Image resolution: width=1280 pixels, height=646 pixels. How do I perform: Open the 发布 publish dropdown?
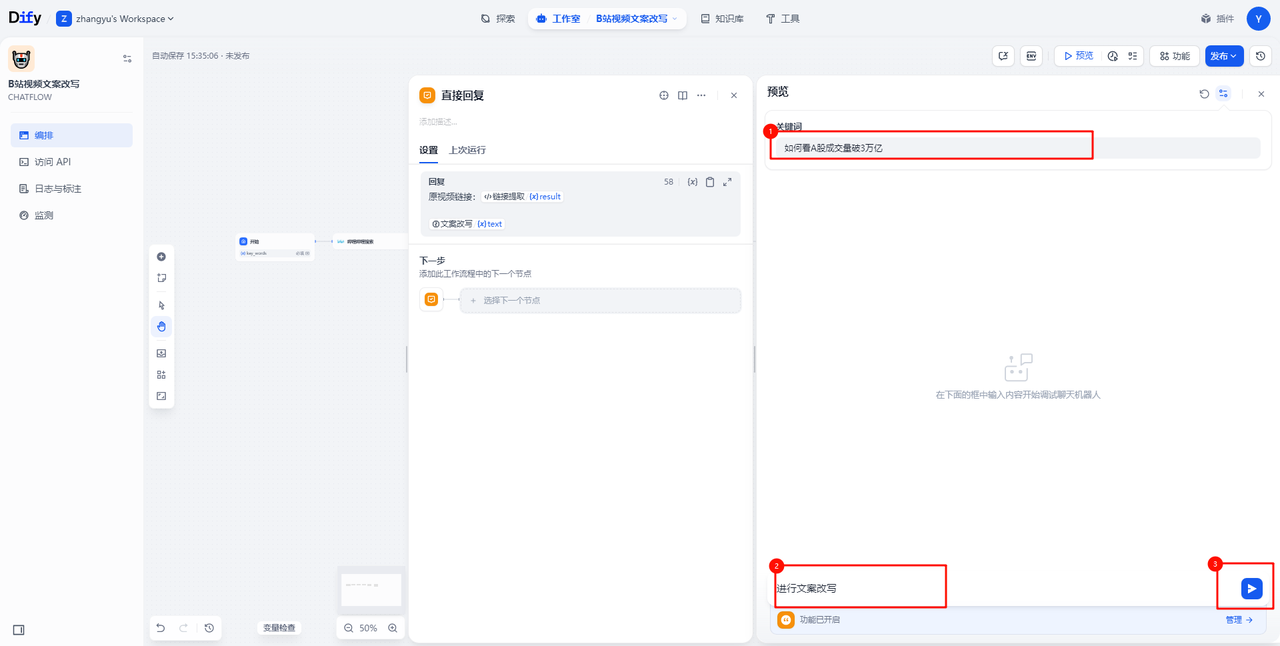[x=1223, y=56]
